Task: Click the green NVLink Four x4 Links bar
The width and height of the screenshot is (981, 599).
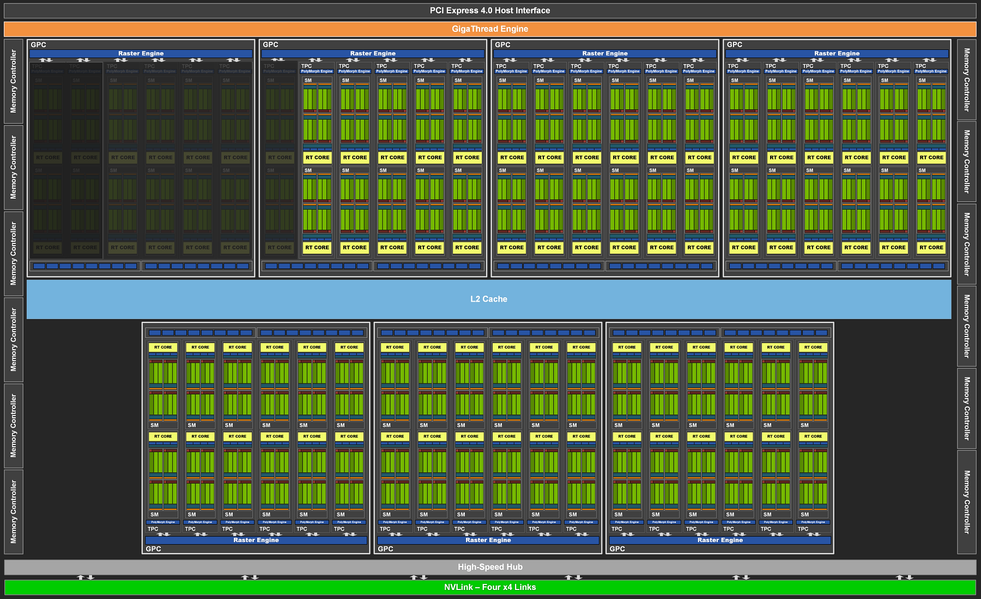Action: coord(490,587)
